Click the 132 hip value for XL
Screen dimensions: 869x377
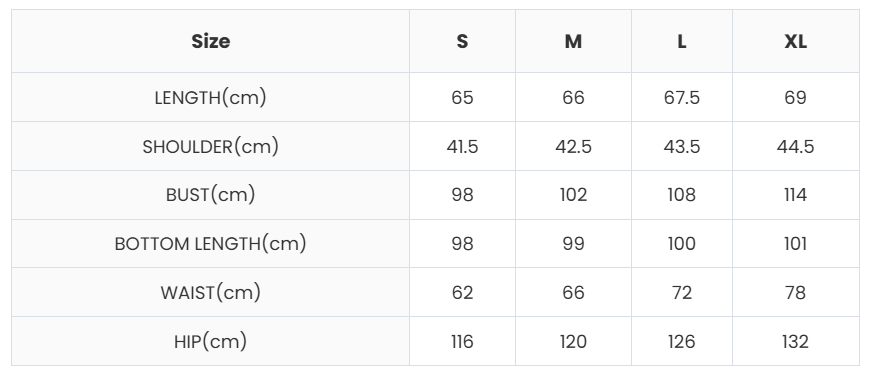[795, 341]
